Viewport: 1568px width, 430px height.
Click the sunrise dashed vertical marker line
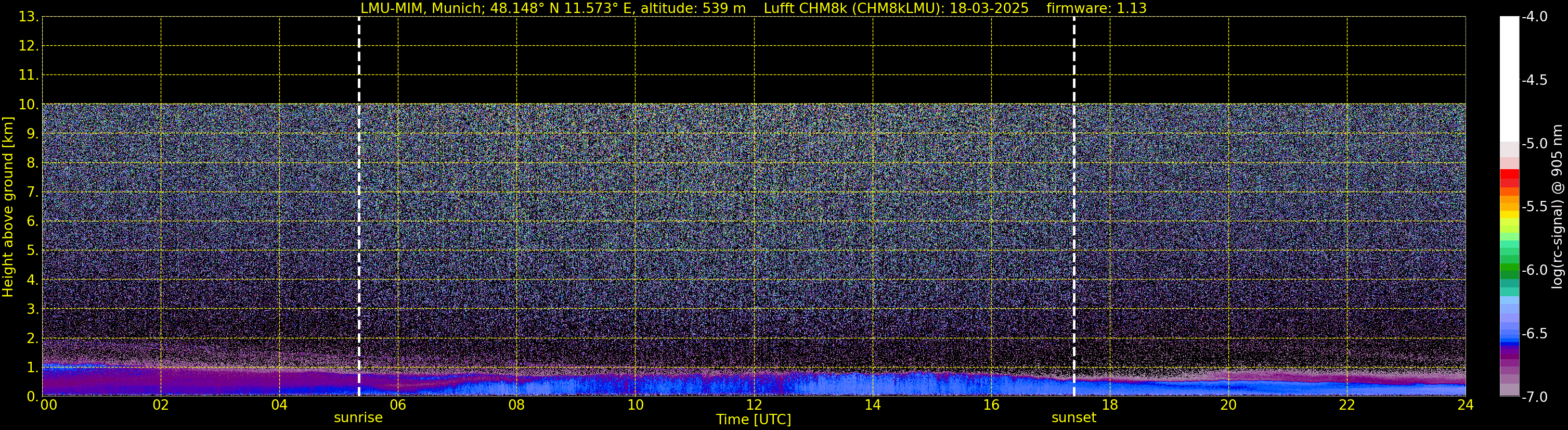click(x=359, y=206)
